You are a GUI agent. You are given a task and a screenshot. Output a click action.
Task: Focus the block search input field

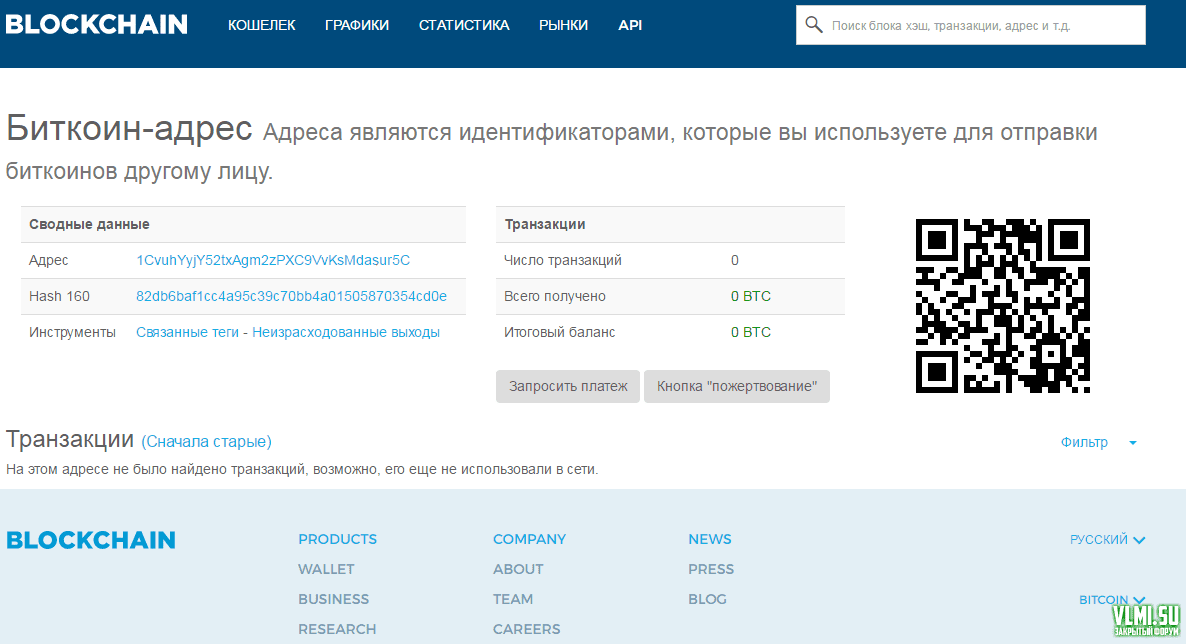(x=980, y=25)
